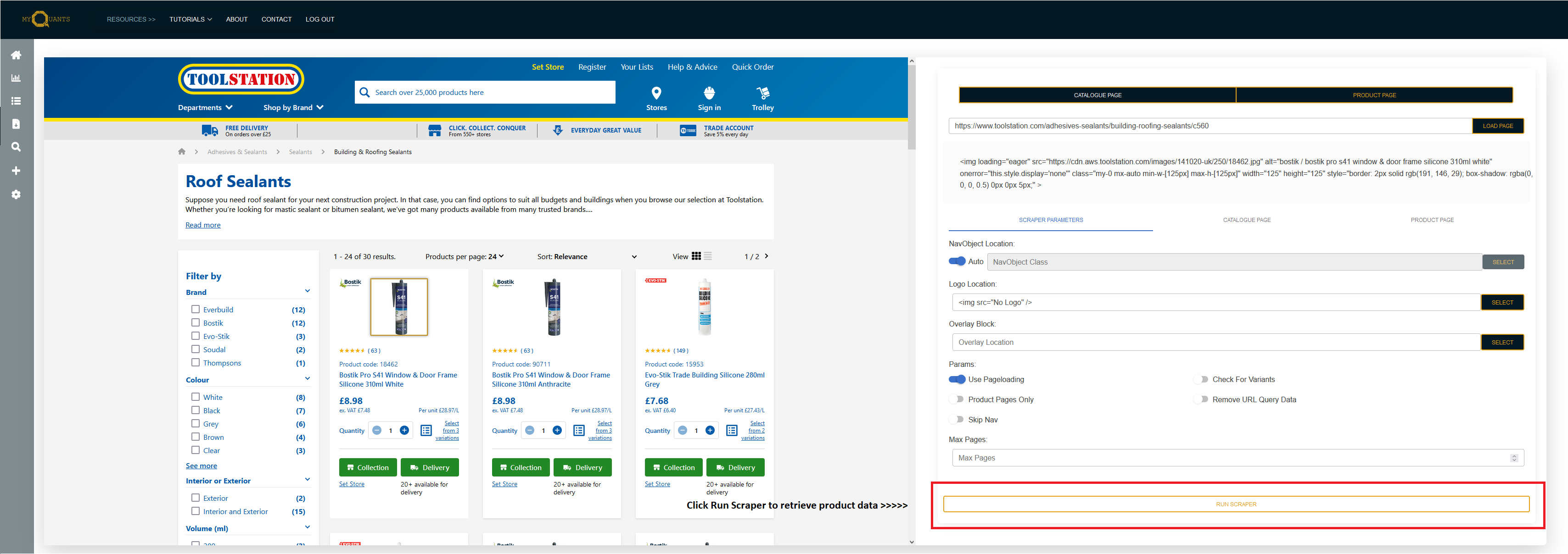Open the Contact menu item

[x=276, y=19]
